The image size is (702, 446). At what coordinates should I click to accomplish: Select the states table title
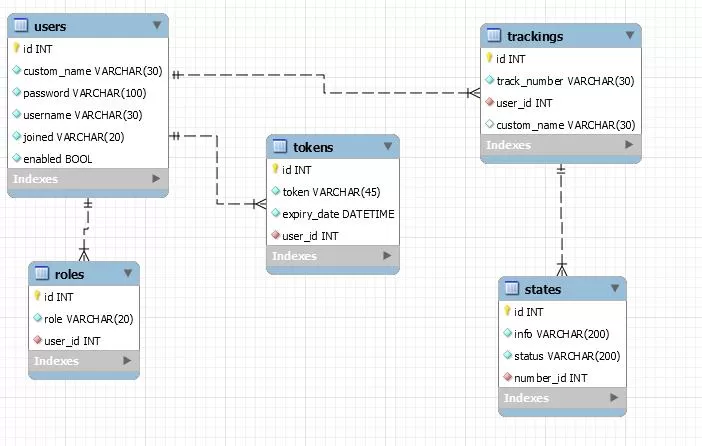543,289
